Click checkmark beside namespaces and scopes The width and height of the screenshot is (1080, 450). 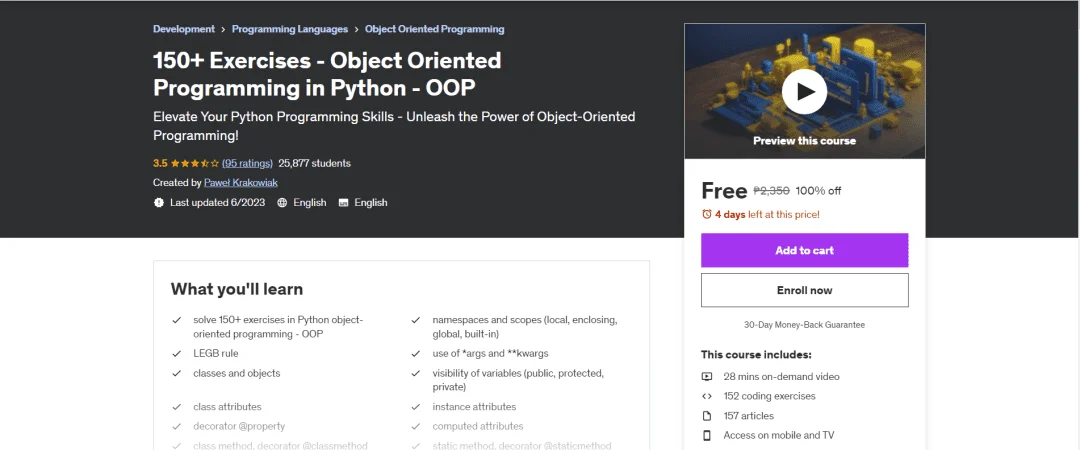(x=416, y=320)
